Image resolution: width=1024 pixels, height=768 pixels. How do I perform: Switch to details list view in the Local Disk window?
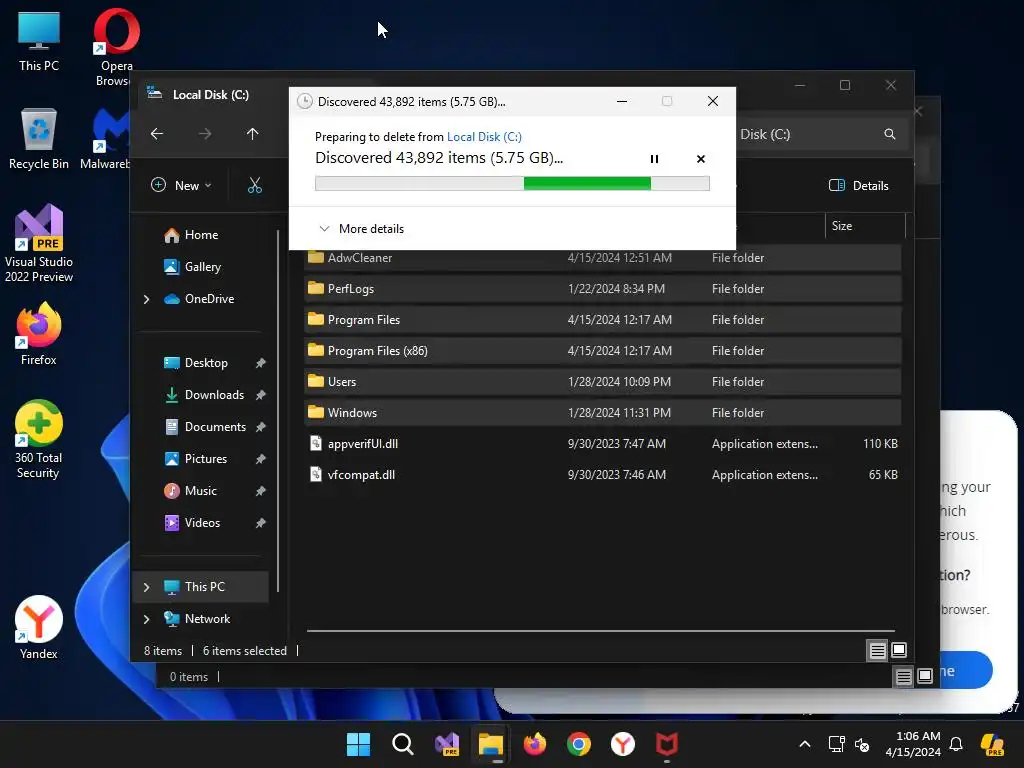coord(877,650)
